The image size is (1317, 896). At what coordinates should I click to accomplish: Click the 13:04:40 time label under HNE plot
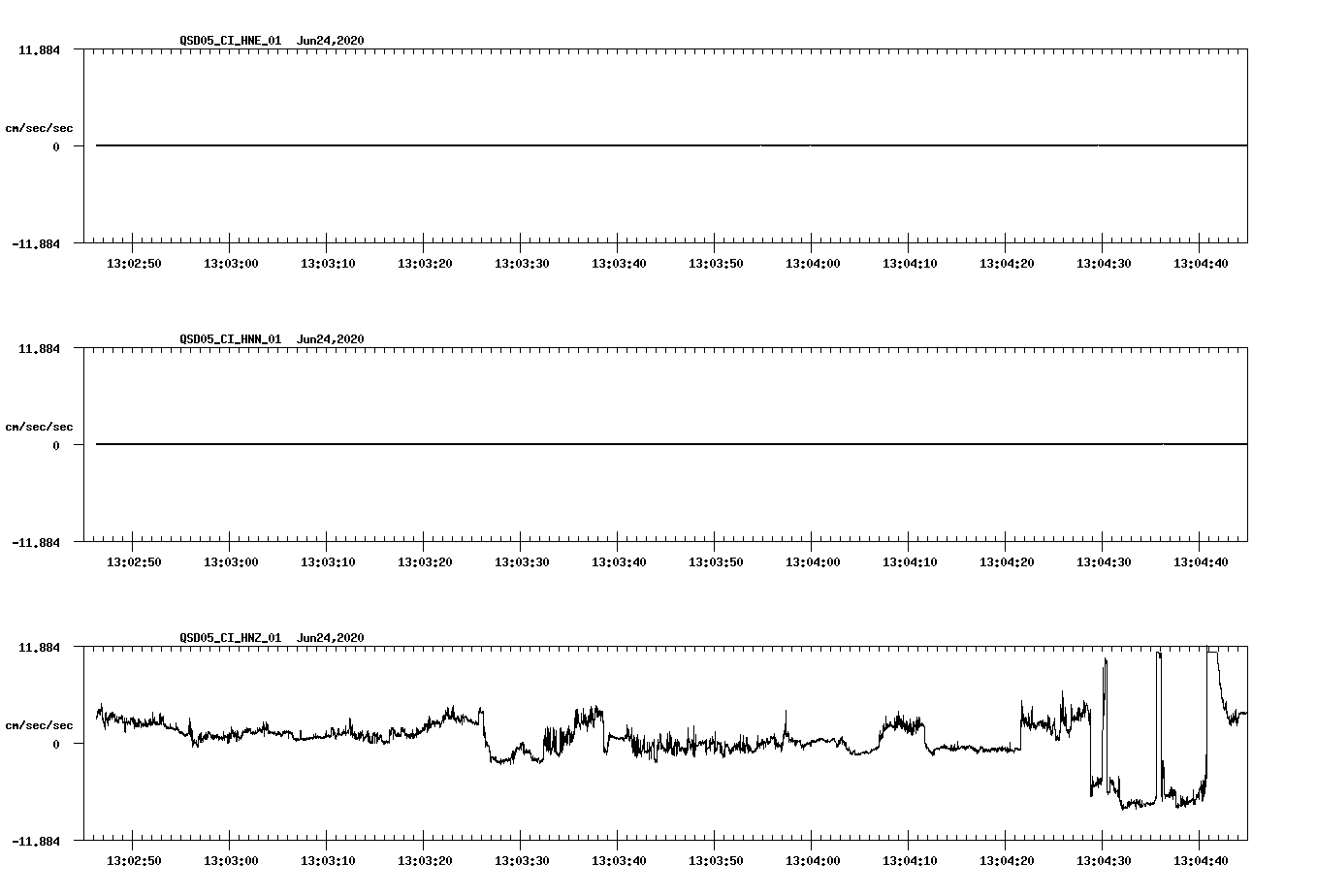pyautogui.click(x=1201, y=264)
